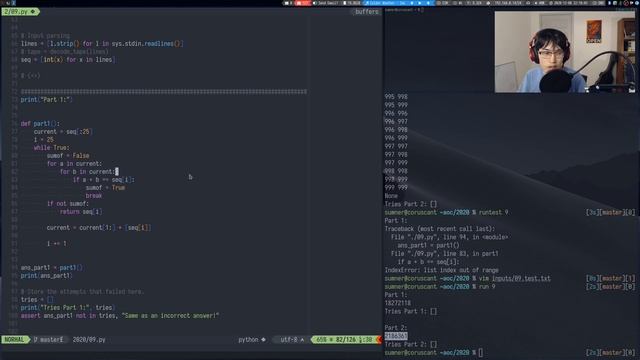
Task: Click the 999 999 terminal output row
Action: [396, 187]
